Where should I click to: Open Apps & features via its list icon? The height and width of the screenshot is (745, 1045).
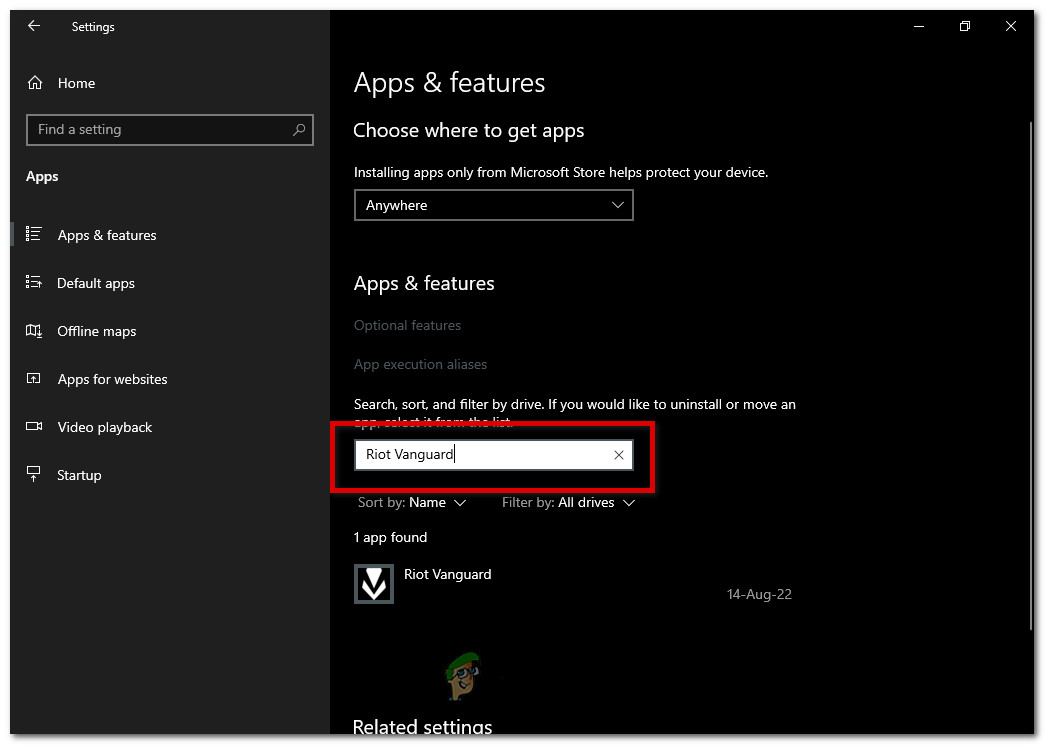[33, 235]
